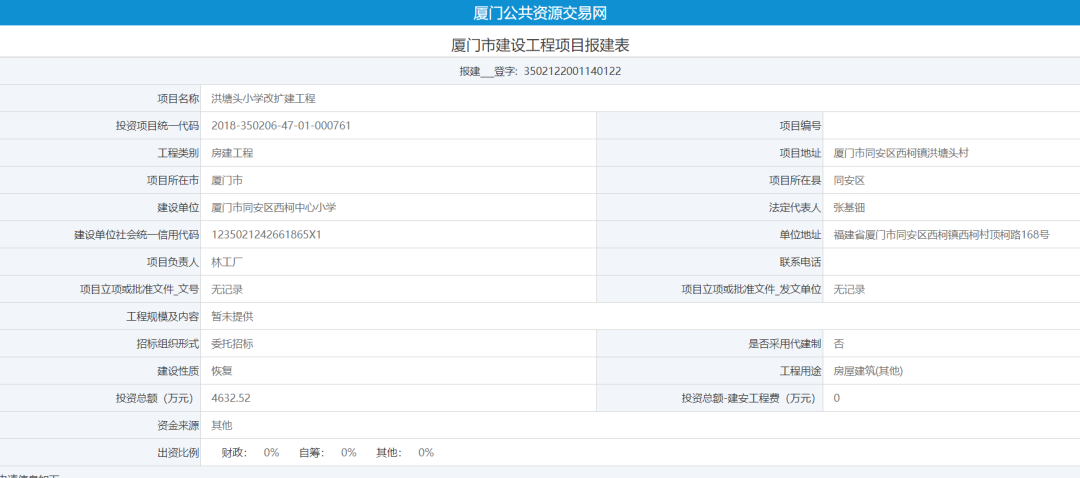Click project manager name 林工厂

coord(227,262)
